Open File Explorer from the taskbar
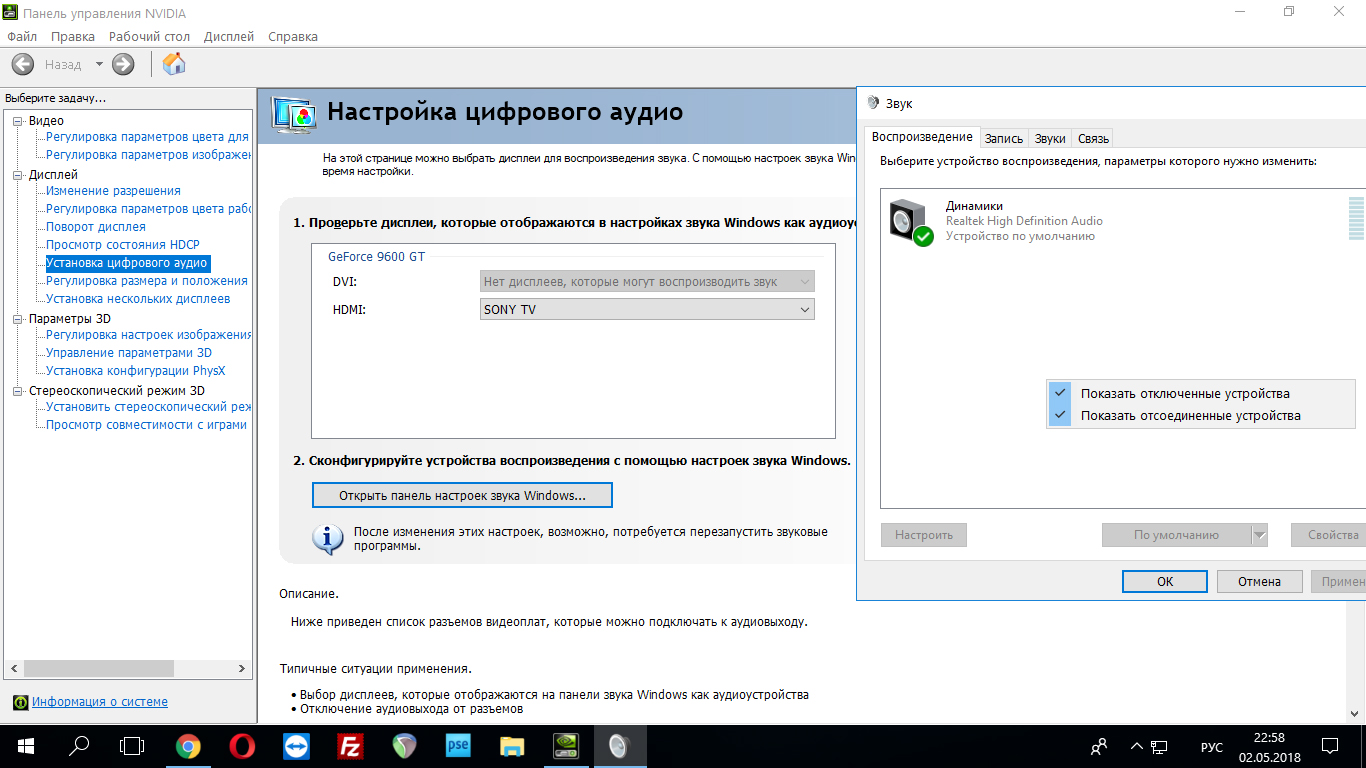Screen dimensions: 1366x768 tap(512, 746)
